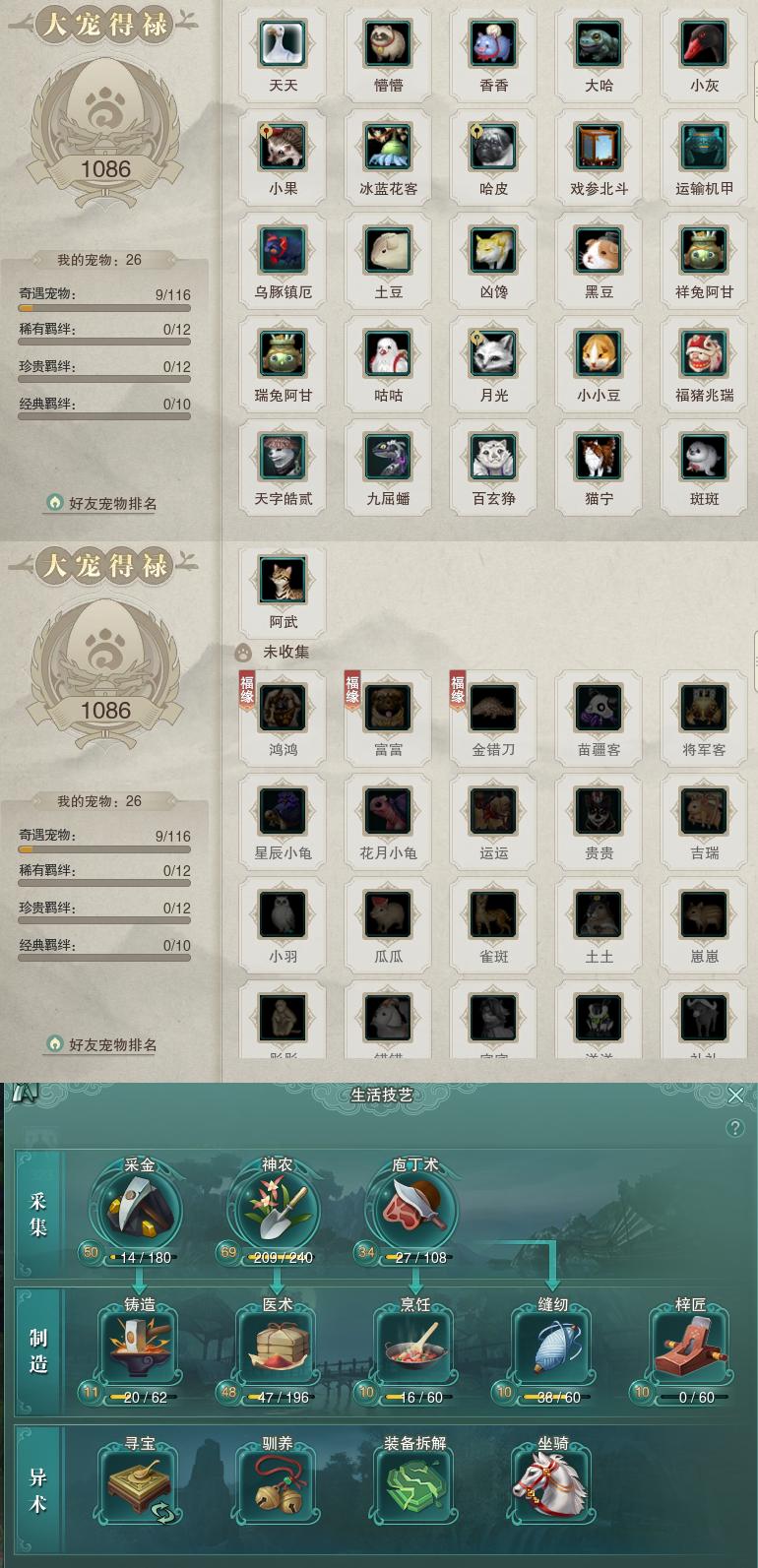Viewport: 758px width, 1568px height.
Task: Click the help question mark button
Action: tap(735, 1128)
